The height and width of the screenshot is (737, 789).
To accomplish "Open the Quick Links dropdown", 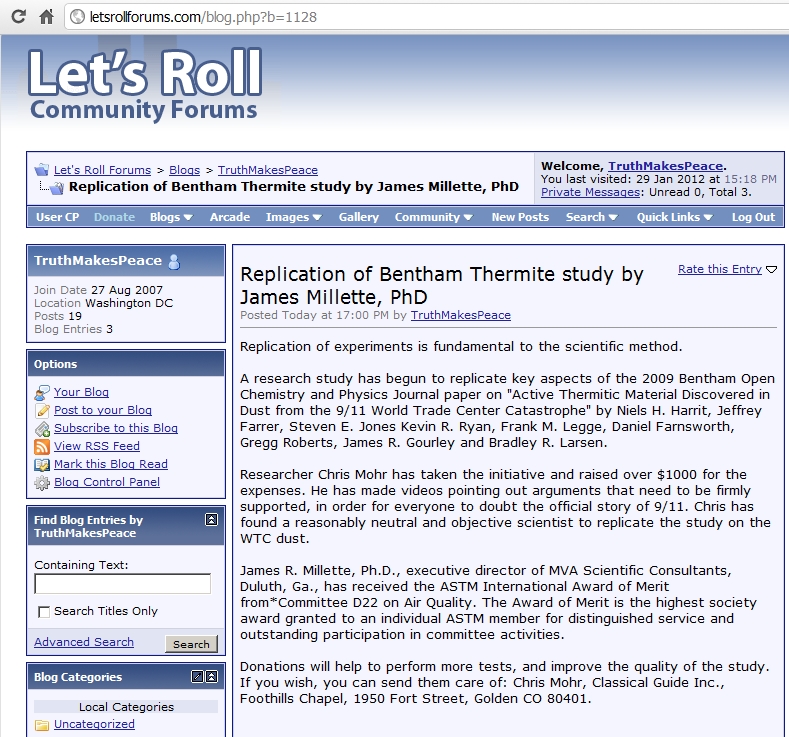I will [674, 217].
